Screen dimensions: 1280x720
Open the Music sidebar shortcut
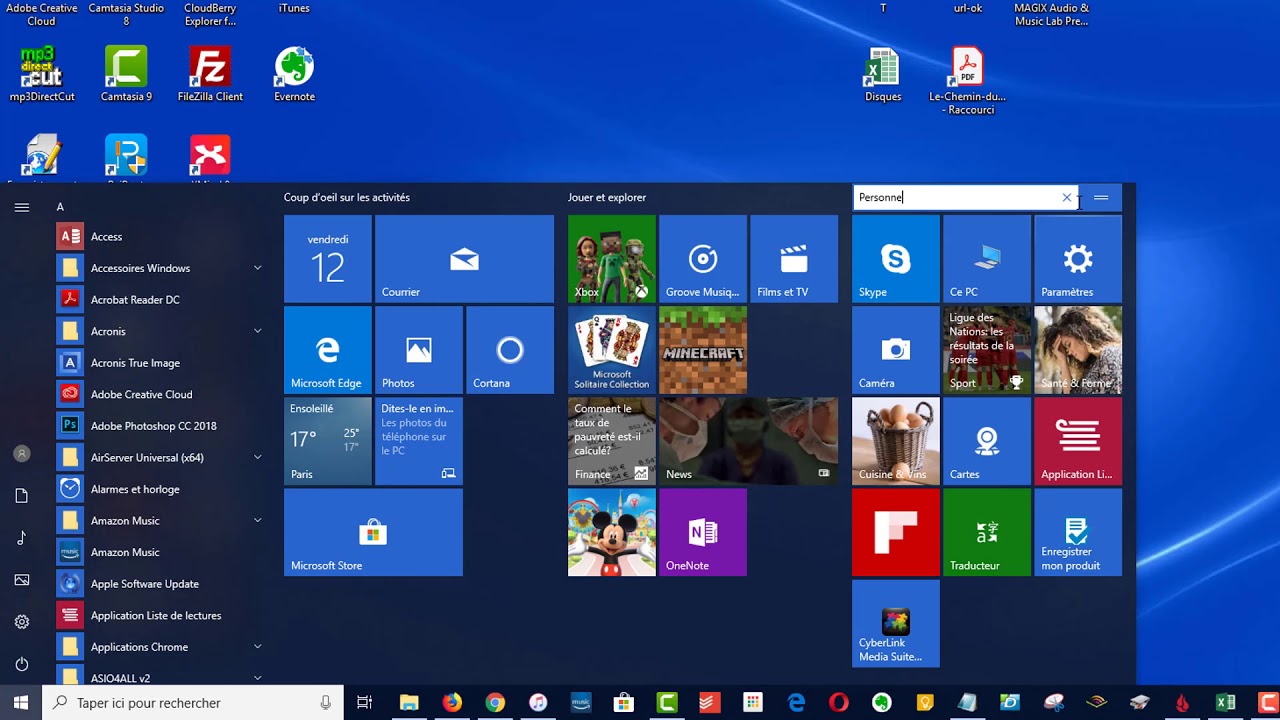pos(22,538)
